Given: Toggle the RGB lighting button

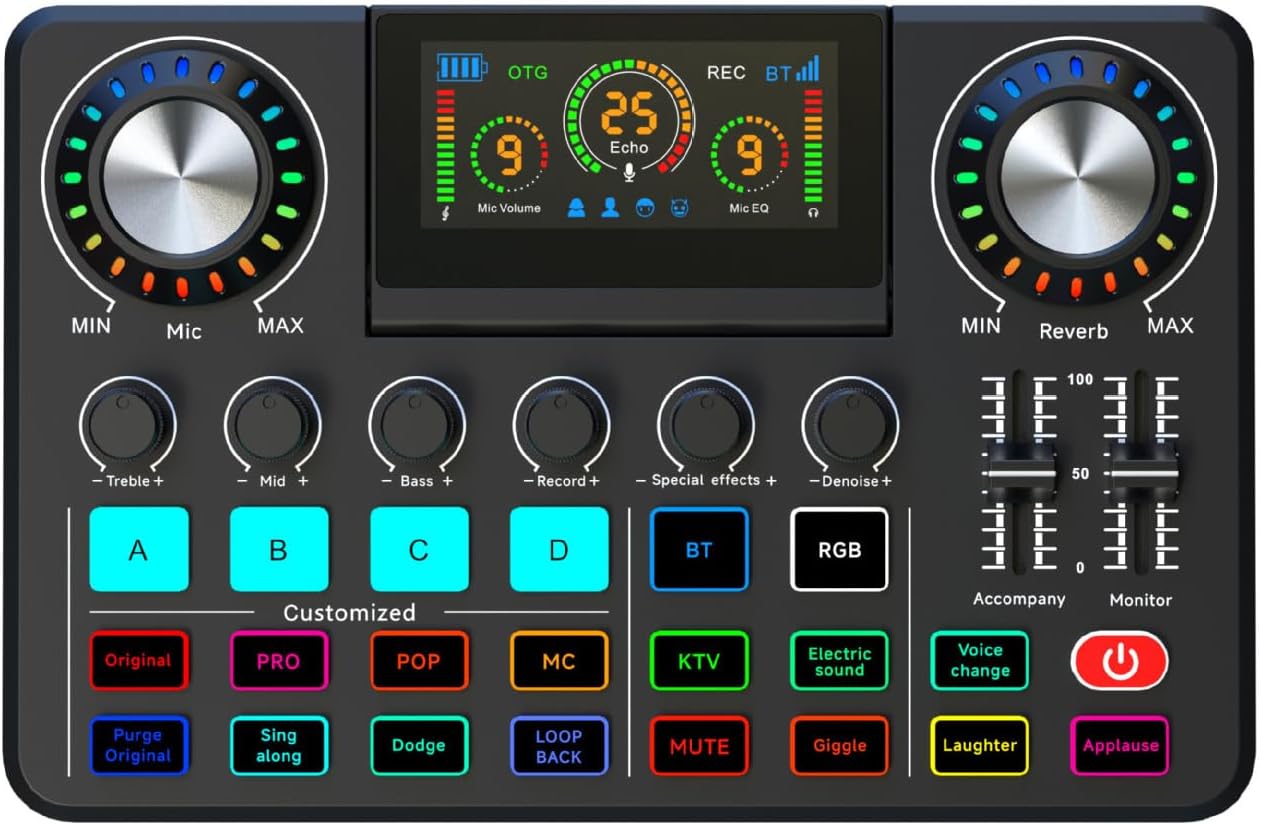Looking at the screenshot, I should 839,549.
